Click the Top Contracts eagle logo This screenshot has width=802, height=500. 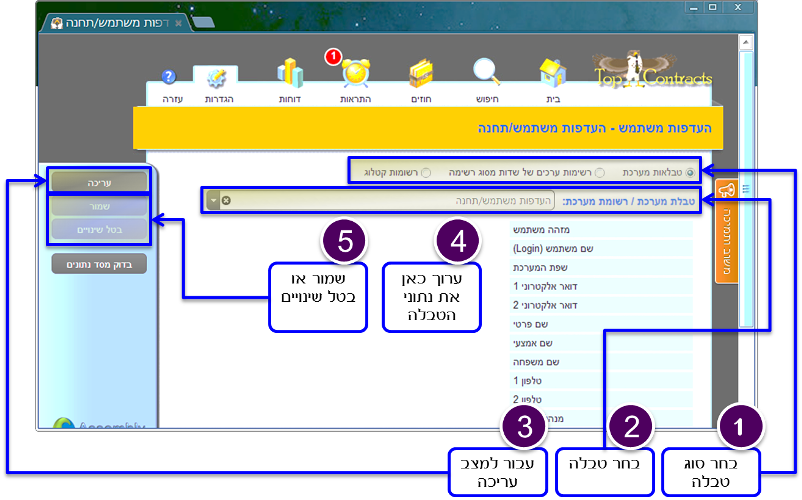pos(652,70)
